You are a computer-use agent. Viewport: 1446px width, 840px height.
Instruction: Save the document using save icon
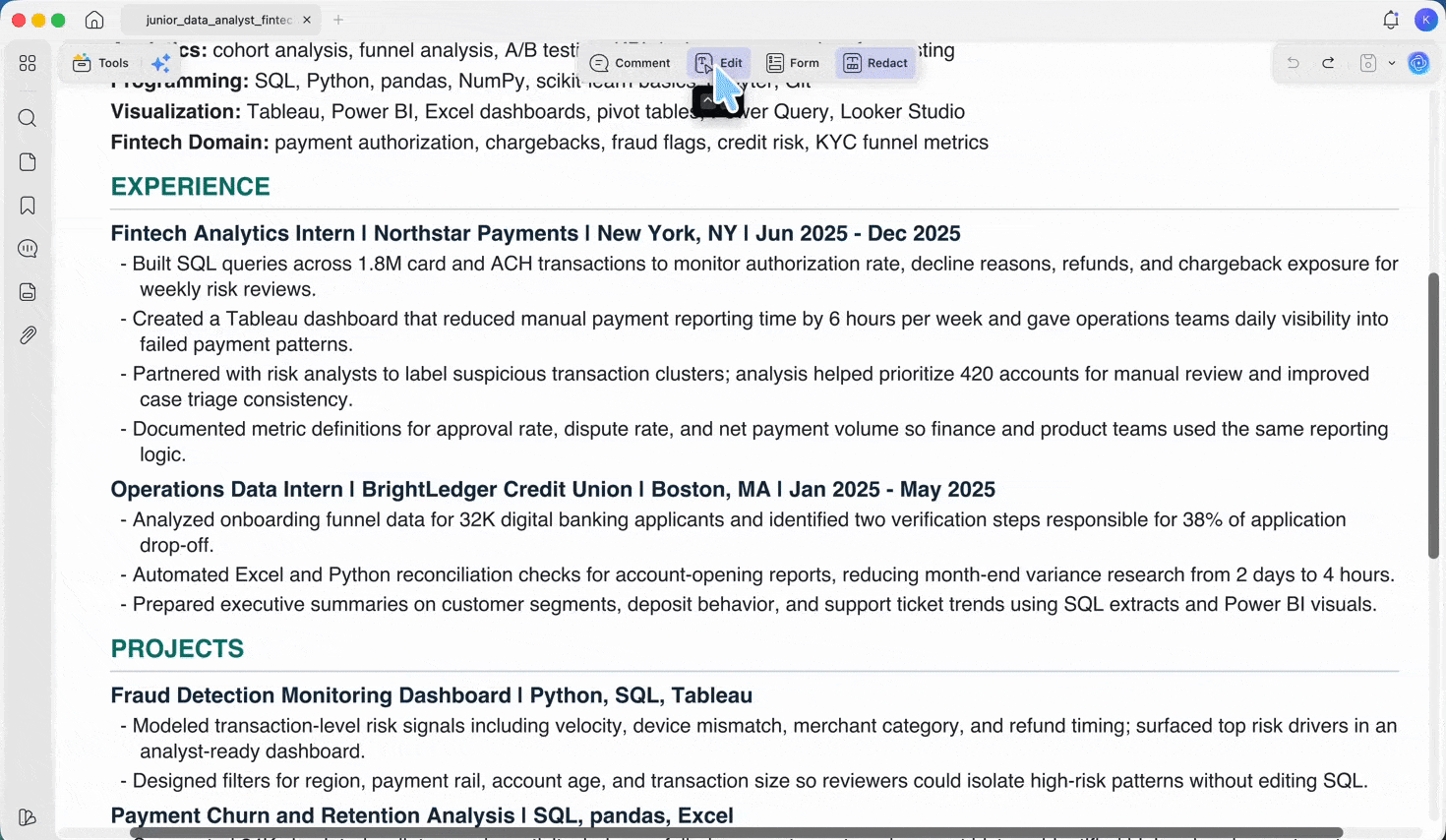[1368, 63]
